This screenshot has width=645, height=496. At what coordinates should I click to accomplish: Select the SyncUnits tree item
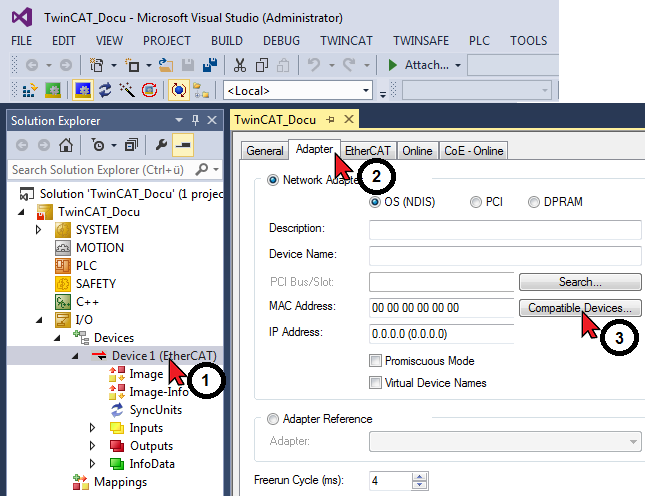[155, 410]
